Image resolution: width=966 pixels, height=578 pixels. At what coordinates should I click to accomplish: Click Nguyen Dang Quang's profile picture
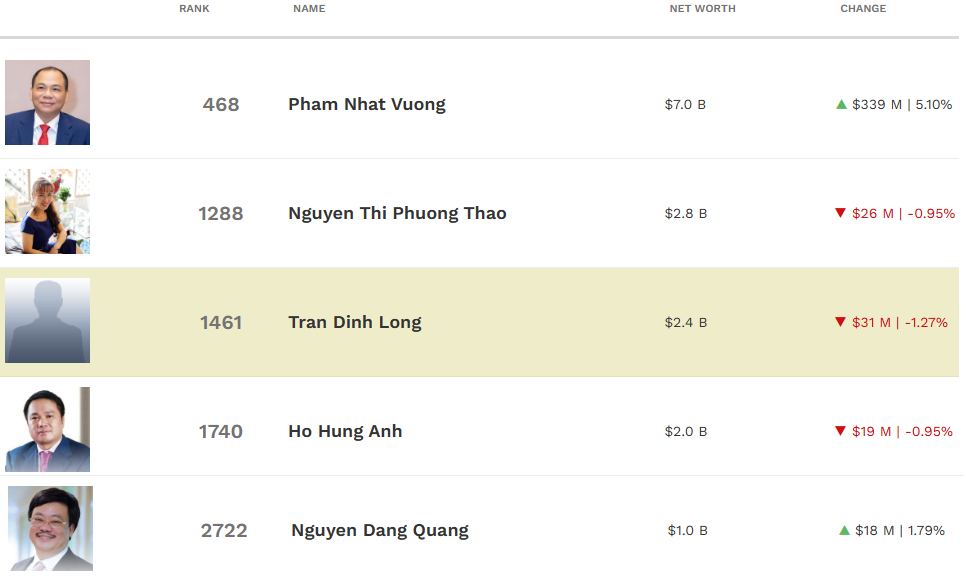[x=50, y=529]
